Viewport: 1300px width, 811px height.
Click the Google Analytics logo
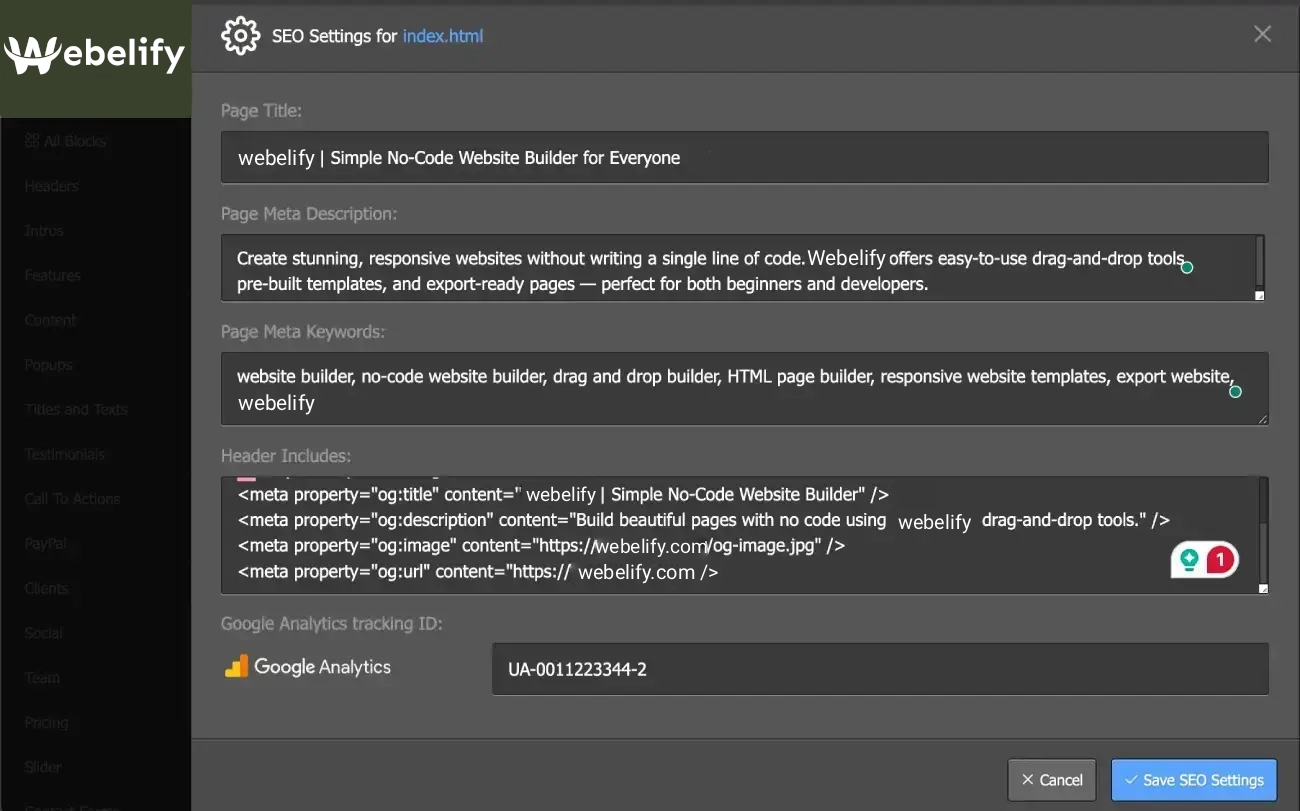pos(307,666)
